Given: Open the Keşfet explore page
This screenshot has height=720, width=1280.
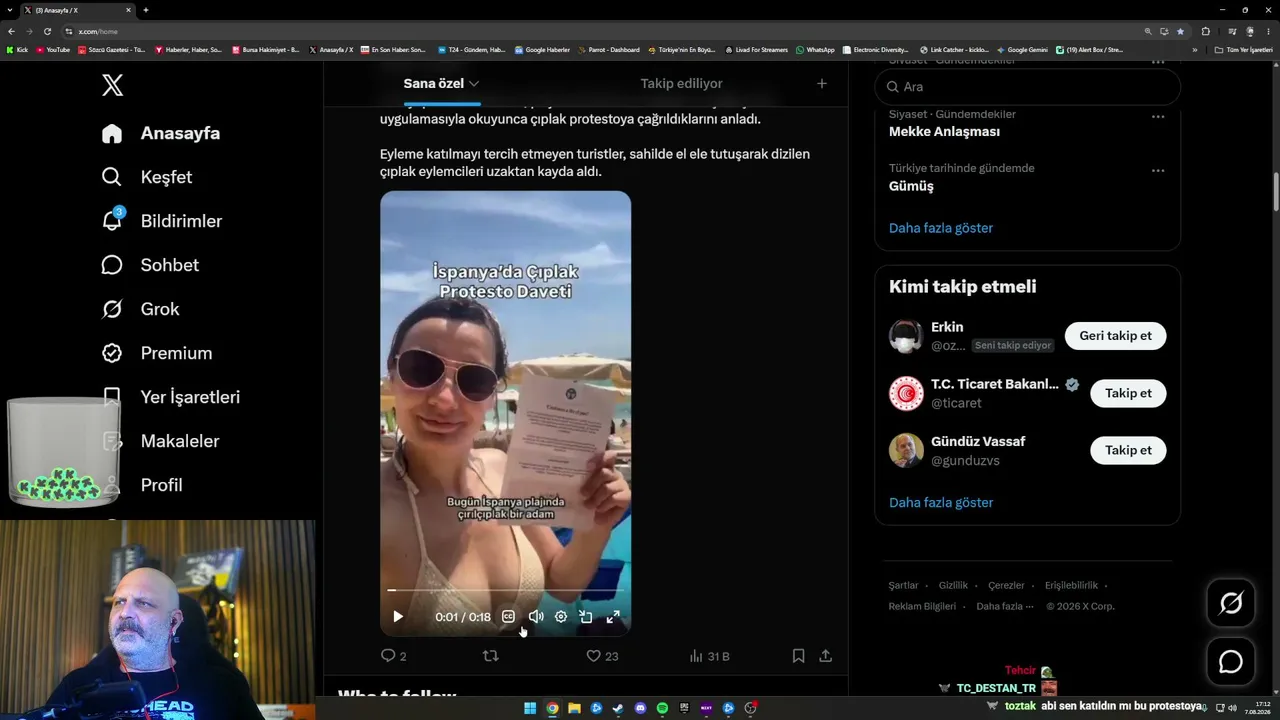Looking at the screenshot, I should click(147, 177).
